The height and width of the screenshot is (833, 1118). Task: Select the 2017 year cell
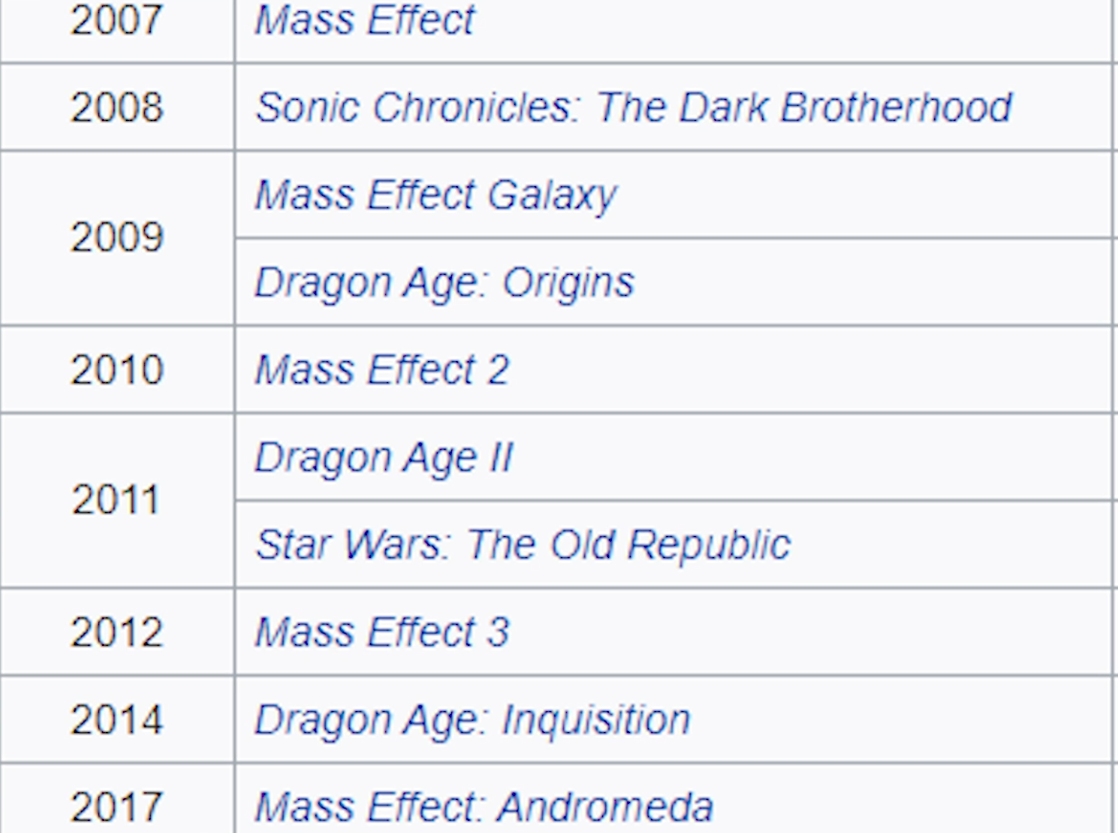click(117, 799)
